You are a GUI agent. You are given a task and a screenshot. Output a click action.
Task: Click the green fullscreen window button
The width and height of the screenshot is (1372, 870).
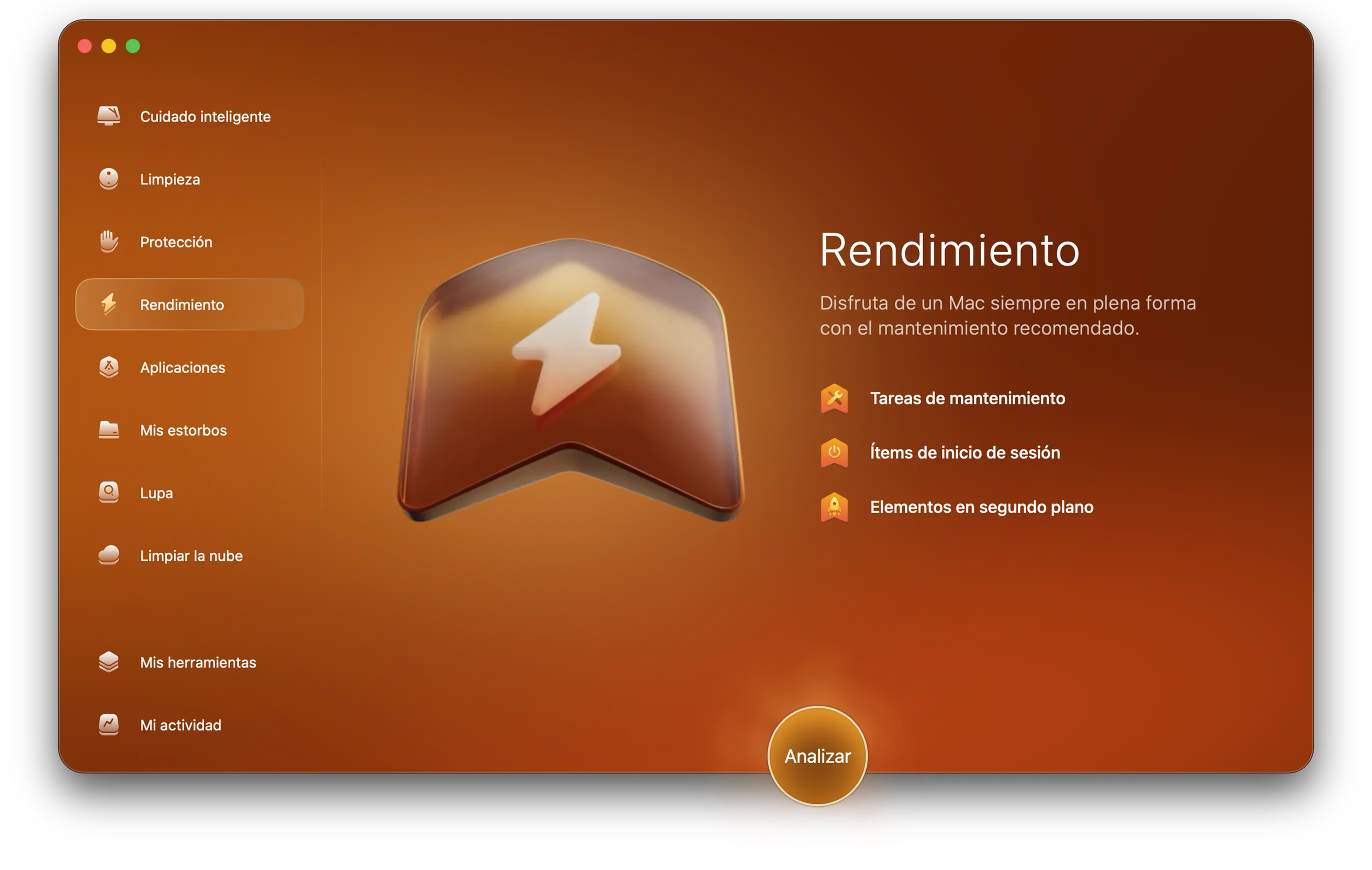[133, 46]
